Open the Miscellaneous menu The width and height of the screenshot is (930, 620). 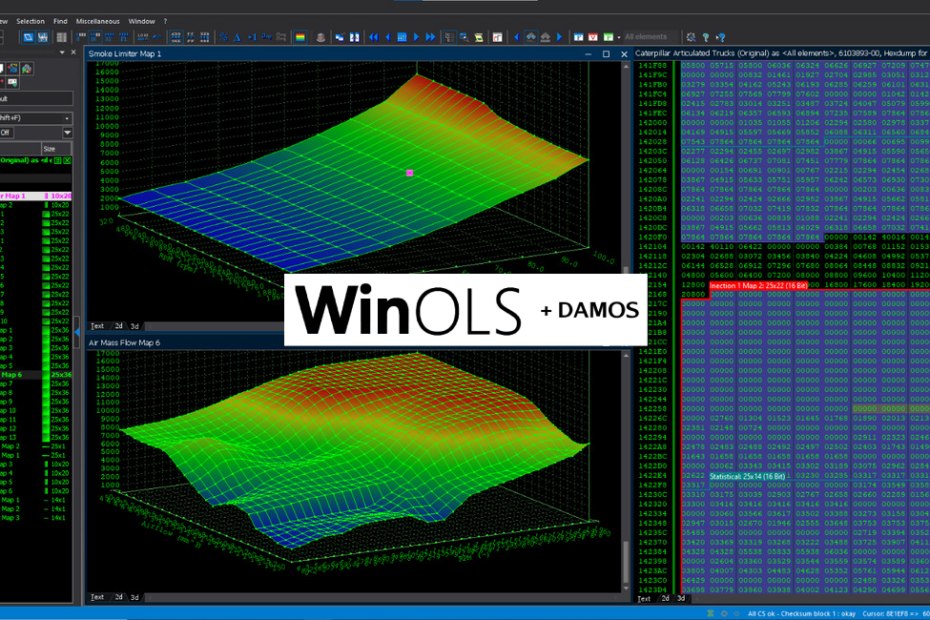tap(98, 21)
